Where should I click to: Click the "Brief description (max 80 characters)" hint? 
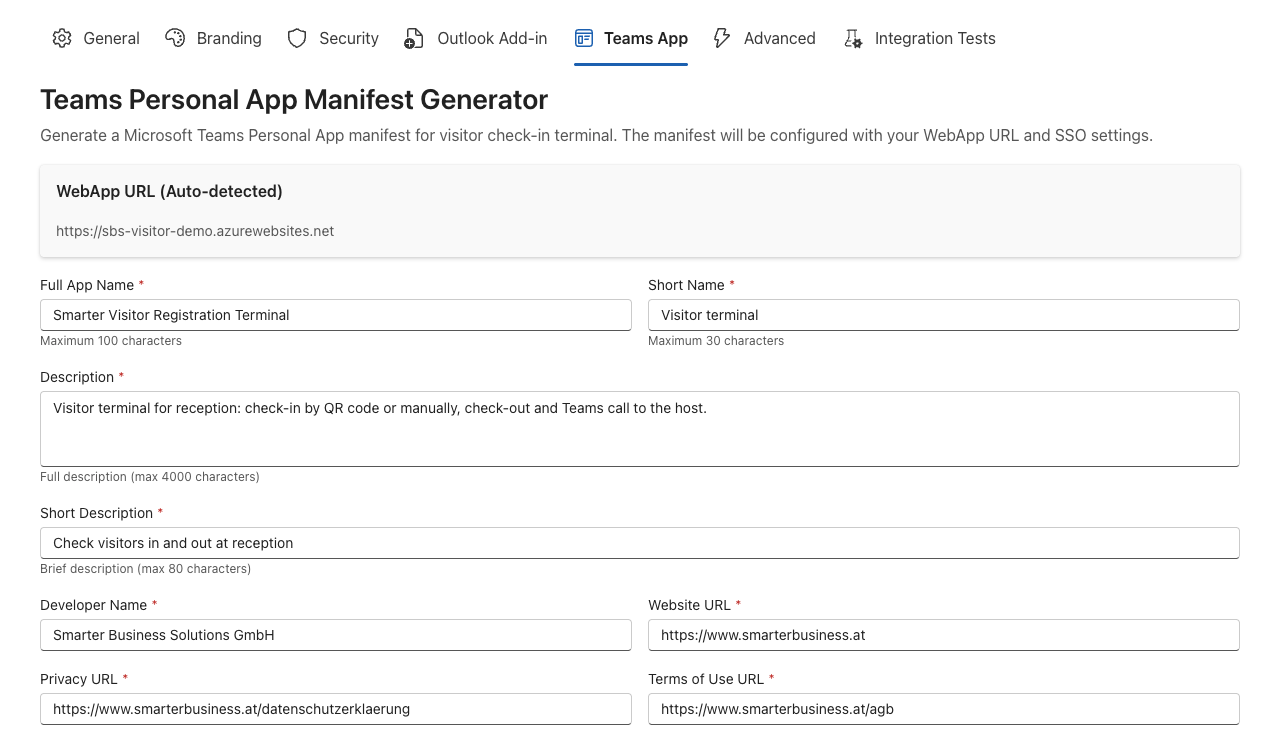(x=145, y=569)
